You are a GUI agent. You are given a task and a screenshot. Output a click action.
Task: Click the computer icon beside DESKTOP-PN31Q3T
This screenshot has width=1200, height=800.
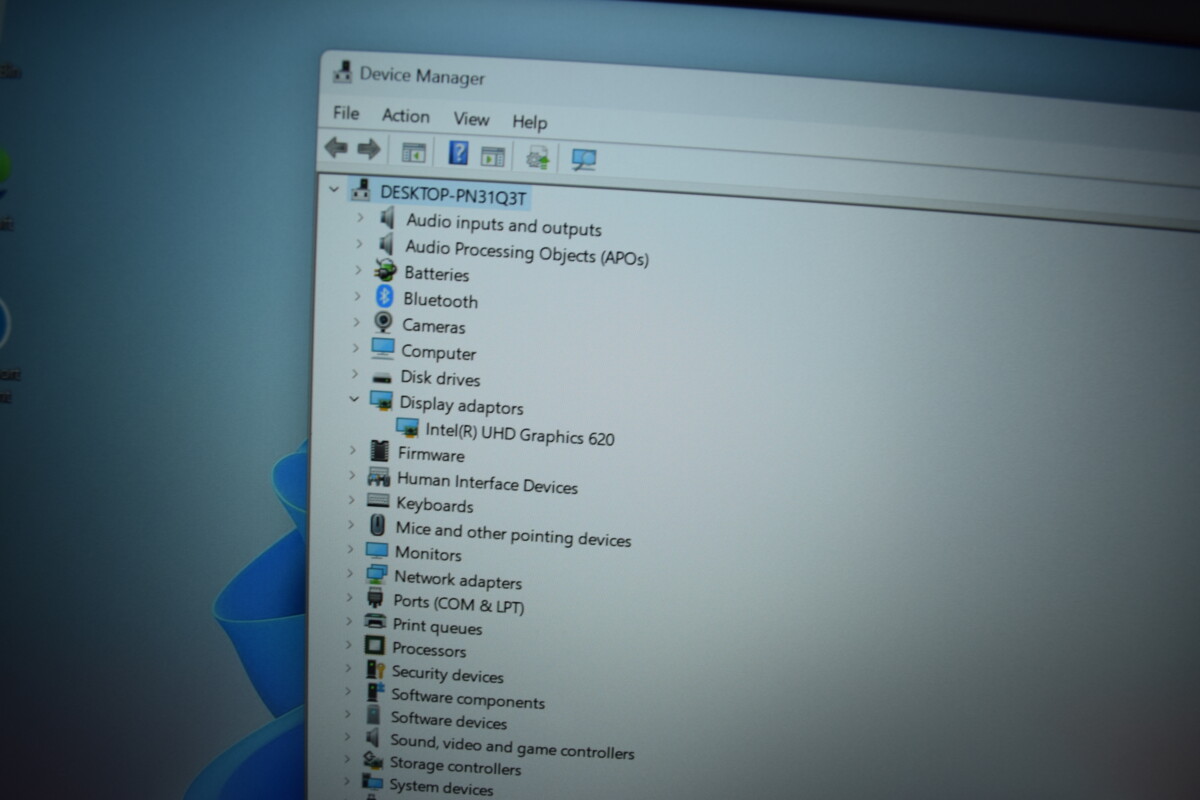[361, 190]
